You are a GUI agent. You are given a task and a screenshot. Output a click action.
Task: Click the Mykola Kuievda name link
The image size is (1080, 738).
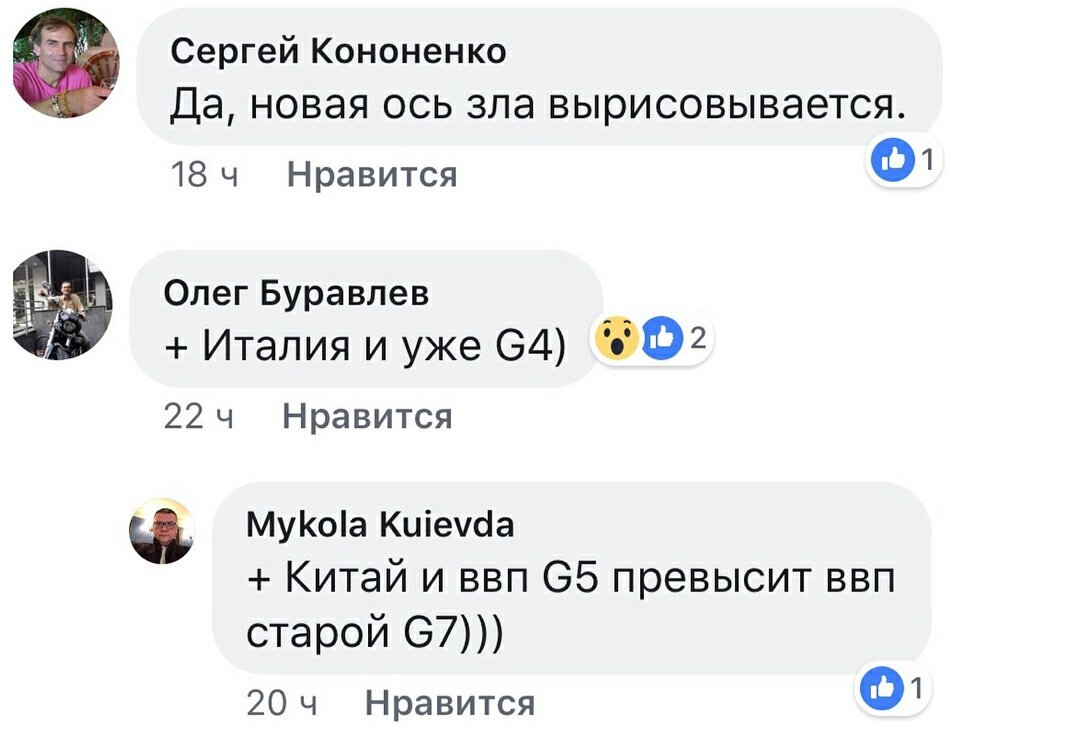(x=380, y=524)
